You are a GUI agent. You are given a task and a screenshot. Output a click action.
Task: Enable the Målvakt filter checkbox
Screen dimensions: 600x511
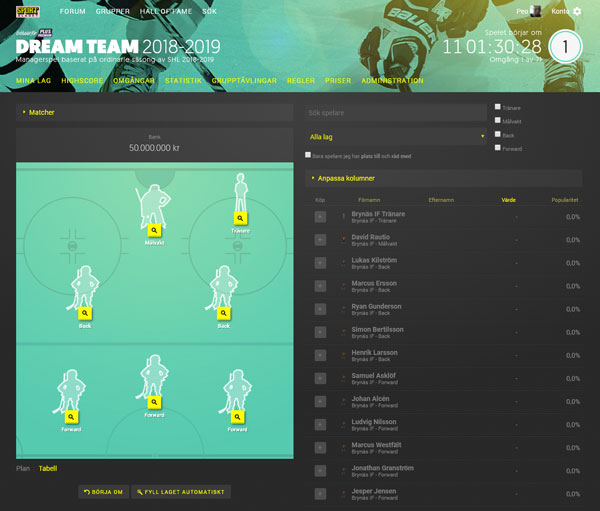click(497, 120)
